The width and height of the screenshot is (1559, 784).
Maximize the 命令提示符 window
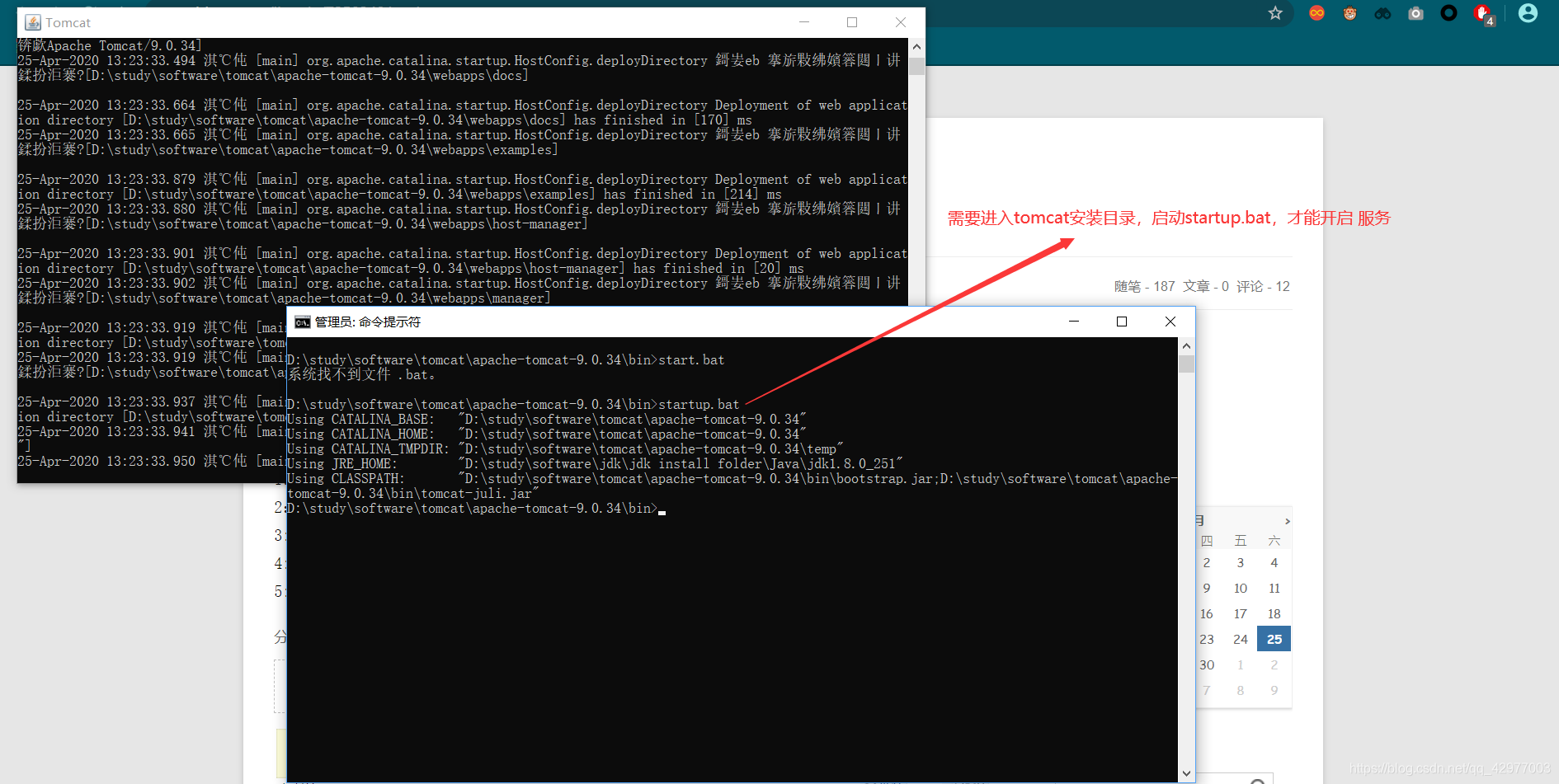click(x=1122, y=322)
